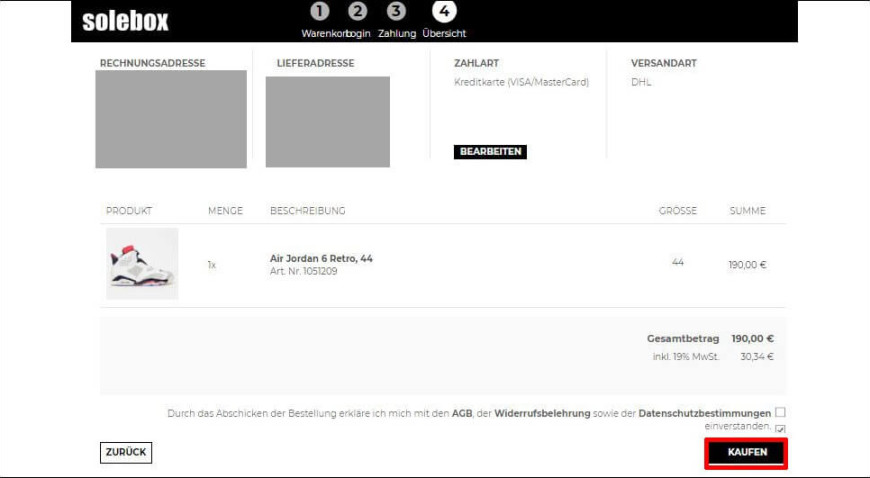The image size is (870, 478).
Task: Click product name Air Jordan 6 Retro, 44
Action: click(321, 258)
